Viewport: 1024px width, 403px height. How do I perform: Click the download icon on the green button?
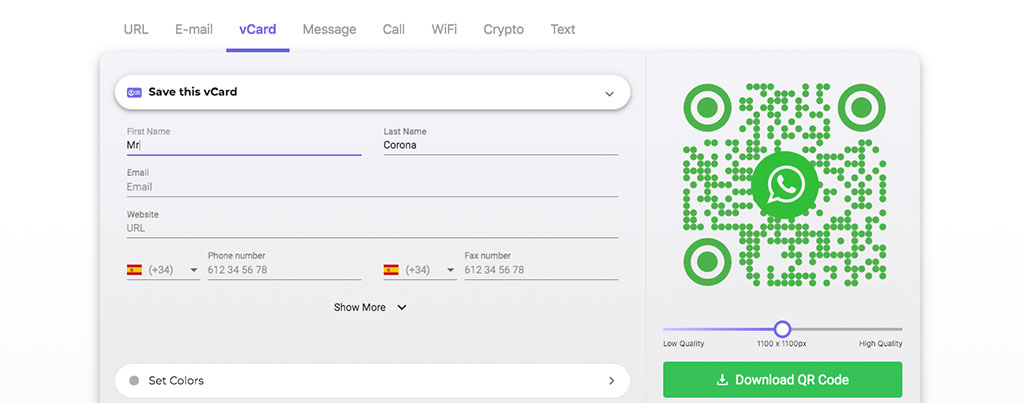click(722, 380)
